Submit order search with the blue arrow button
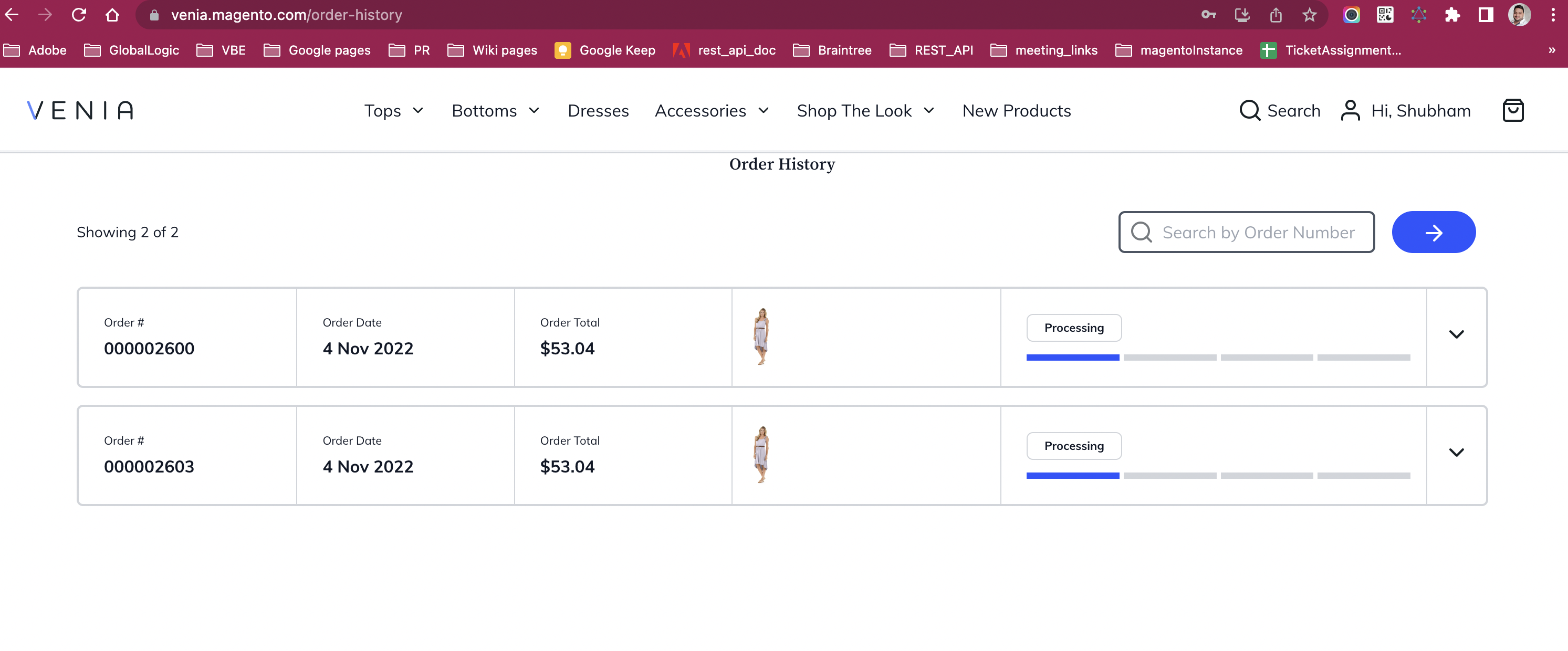This screenshot has width=1568, height=651. point(1434,232)
